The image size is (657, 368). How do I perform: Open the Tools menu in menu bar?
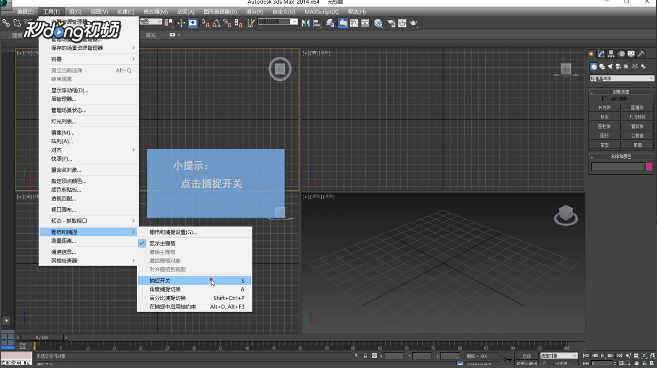click(x=52, y=12)
